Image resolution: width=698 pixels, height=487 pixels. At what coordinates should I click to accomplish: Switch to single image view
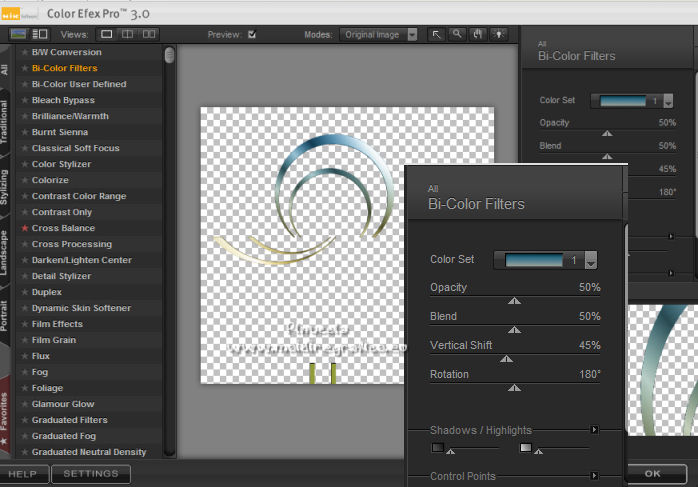click(x=107, y=34)
